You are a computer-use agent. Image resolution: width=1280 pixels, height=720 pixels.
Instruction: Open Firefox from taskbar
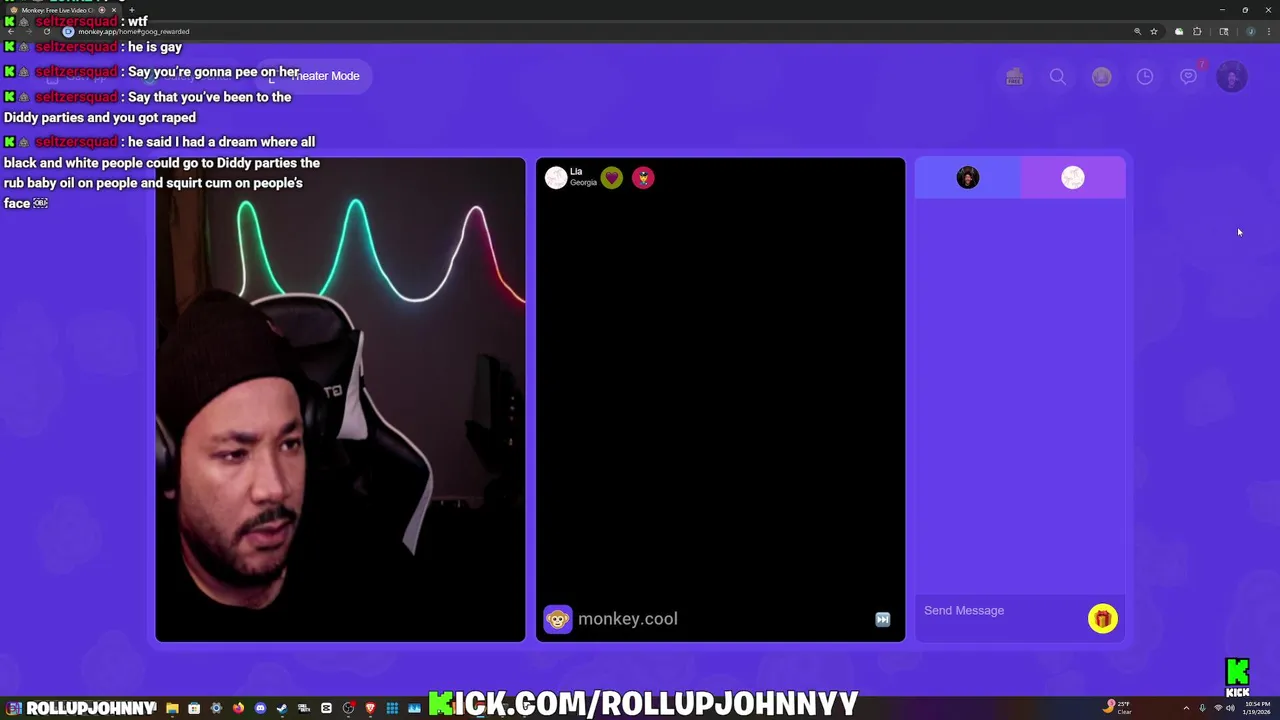pos(238,708)
